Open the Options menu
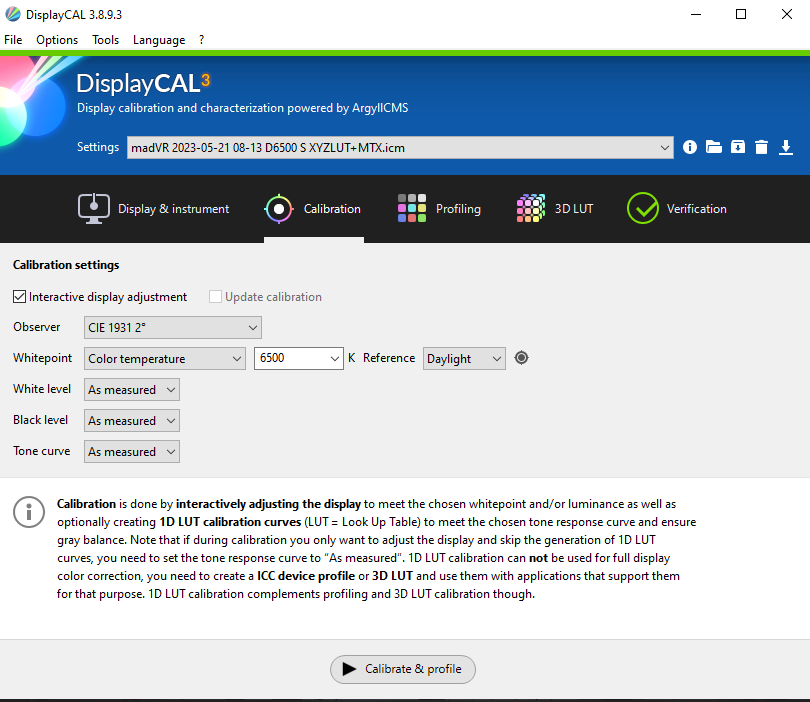Viewport: 810px width, 702px height. click(x=57, y=40)
